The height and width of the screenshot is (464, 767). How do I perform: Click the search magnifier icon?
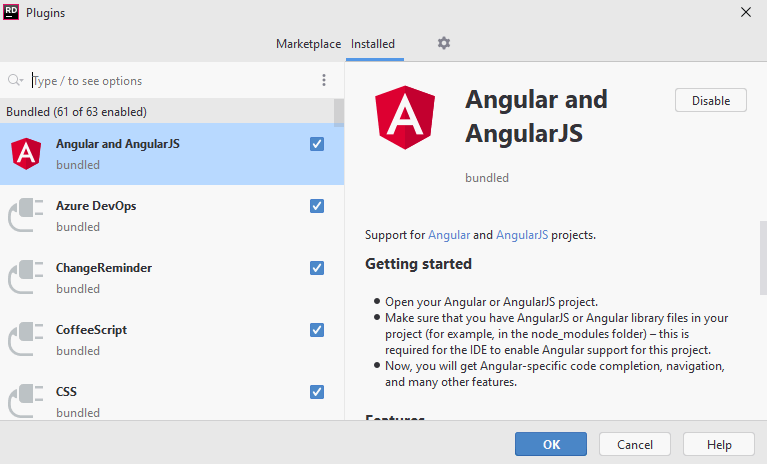pos(15,81)
